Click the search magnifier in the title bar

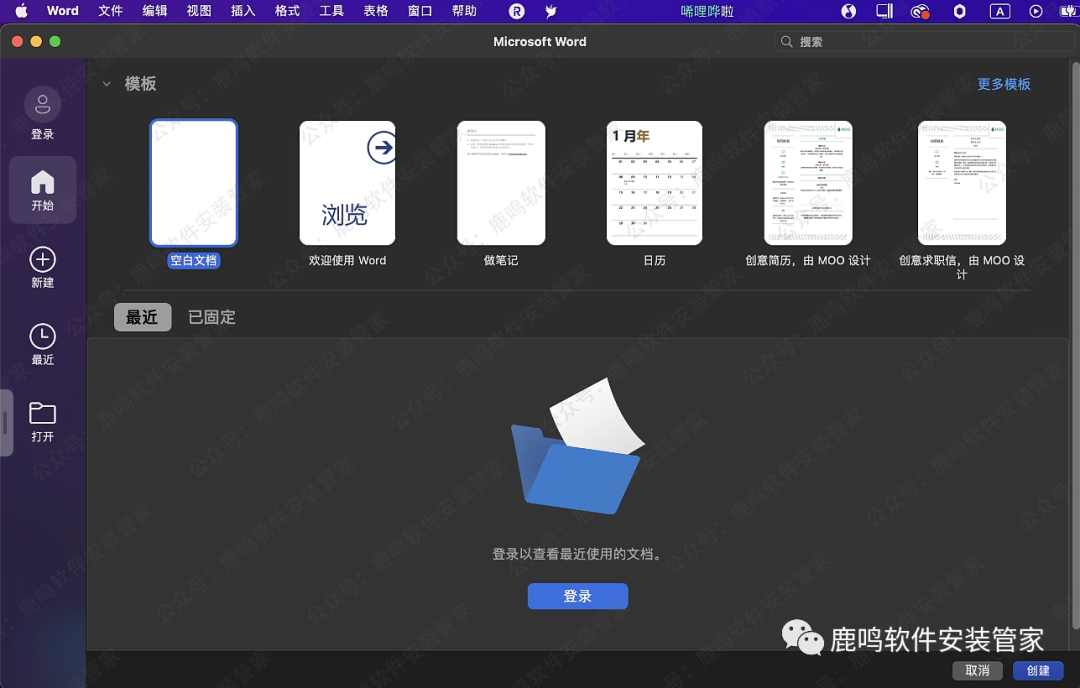[787, 41]
